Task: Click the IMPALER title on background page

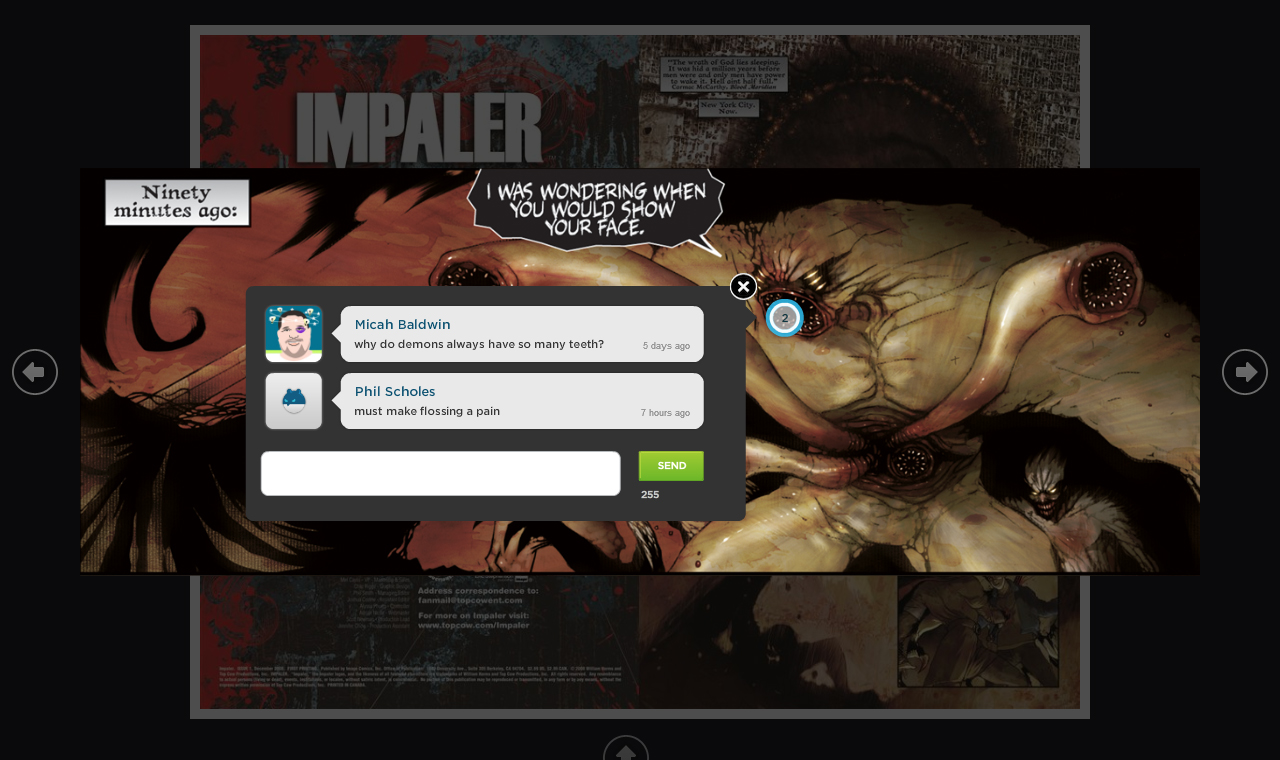Action: [420, 130]
